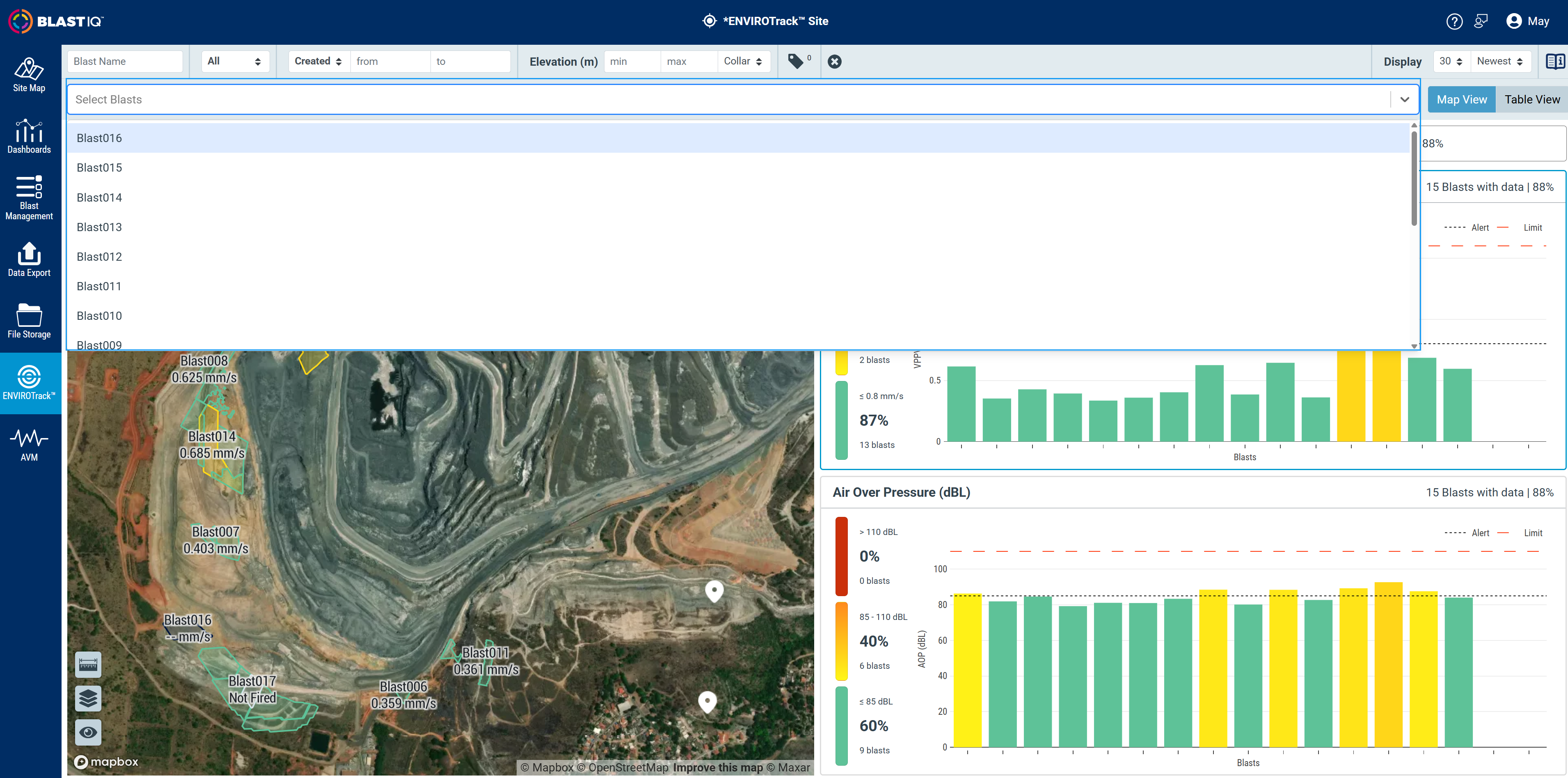Clear filters with the X icon
The image size is (1568, 778).
tap(835, 62)
